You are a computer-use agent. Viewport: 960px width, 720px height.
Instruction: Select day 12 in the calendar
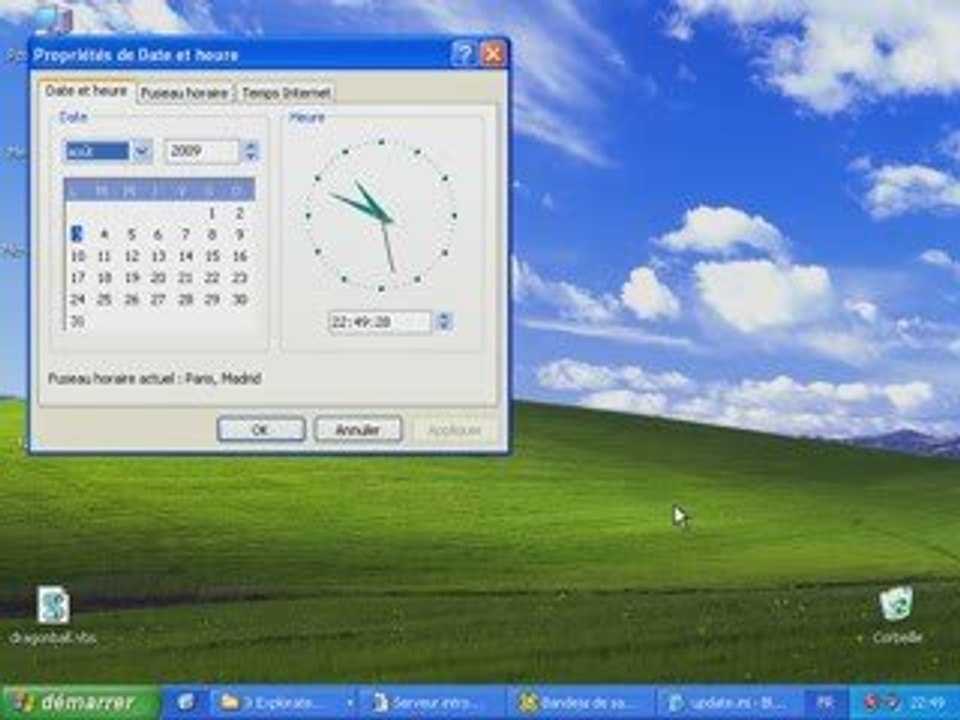pos(131,256)
